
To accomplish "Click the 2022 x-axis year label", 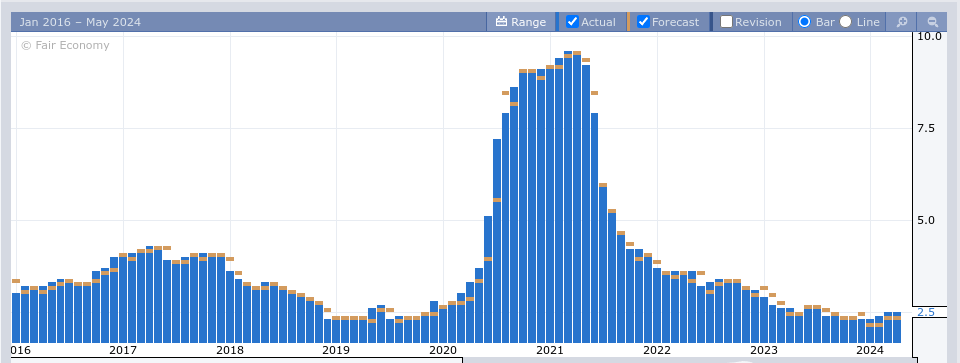I will [657, 350].
